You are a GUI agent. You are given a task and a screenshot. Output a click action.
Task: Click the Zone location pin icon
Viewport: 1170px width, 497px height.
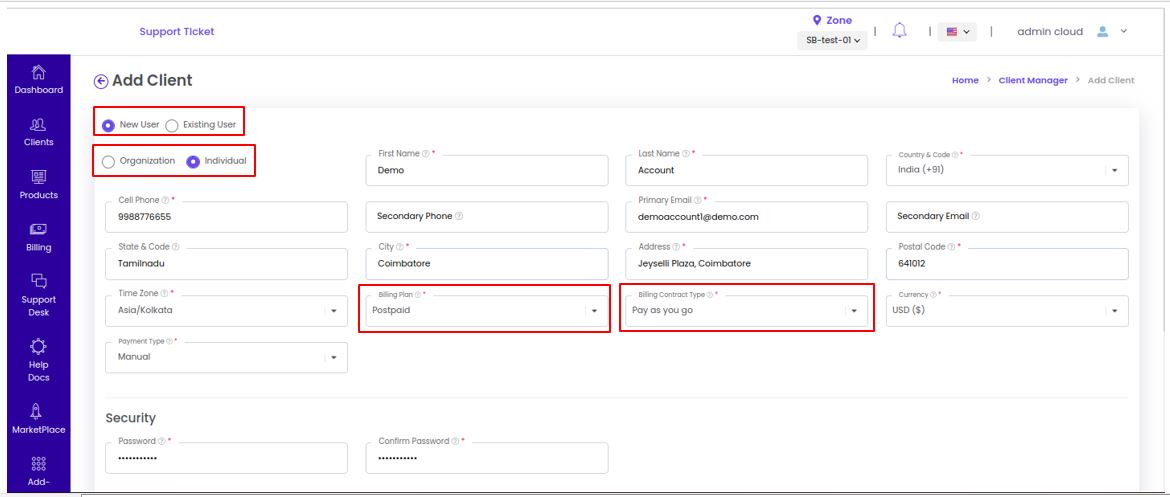click(x=817, y=20)
